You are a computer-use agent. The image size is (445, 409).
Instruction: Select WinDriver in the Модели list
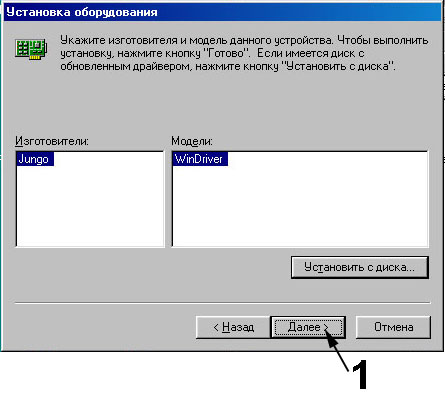(200, 159)
